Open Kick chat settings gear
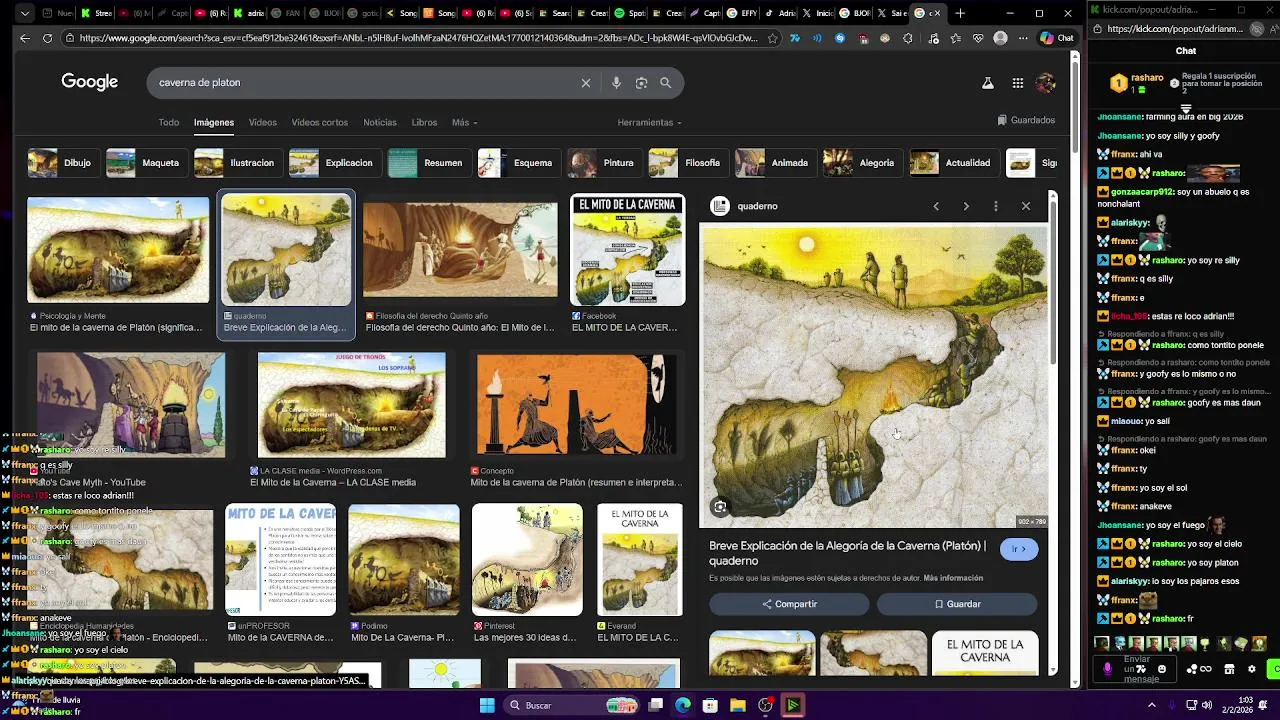This screenshot has width=1280, height=720. (x=1251, y=669)
